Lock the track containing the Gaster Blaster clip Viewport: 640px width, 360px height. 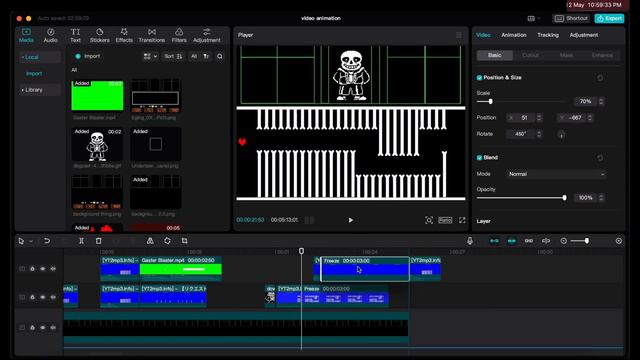pyautogui.click(x=32, y=269)
